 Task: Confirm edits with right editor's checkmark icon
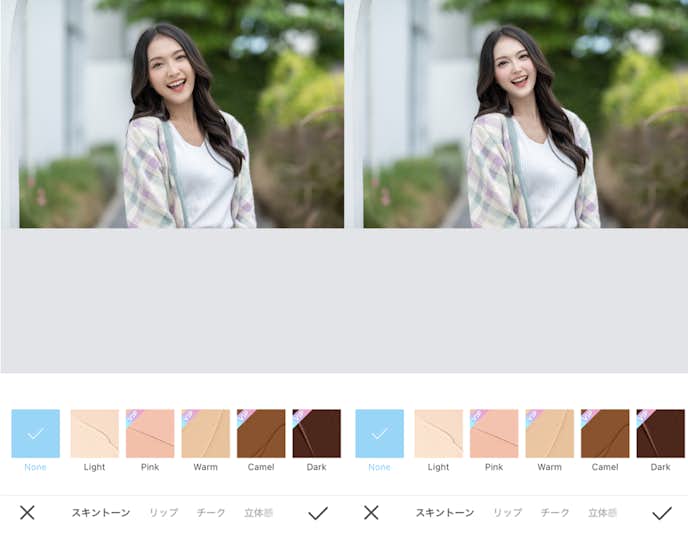coord(662,513)
